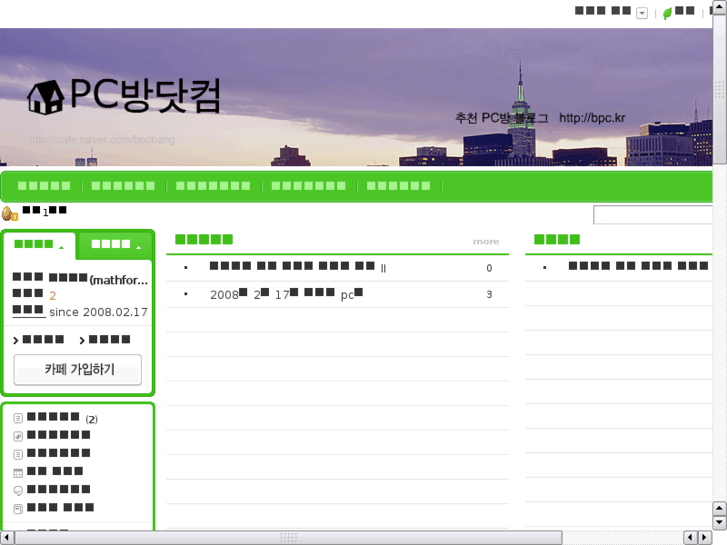Image resolution: width=727 pixels, height=545 pixels.
Task: Open the first item in green menu bar
Action: click(44, 186)
